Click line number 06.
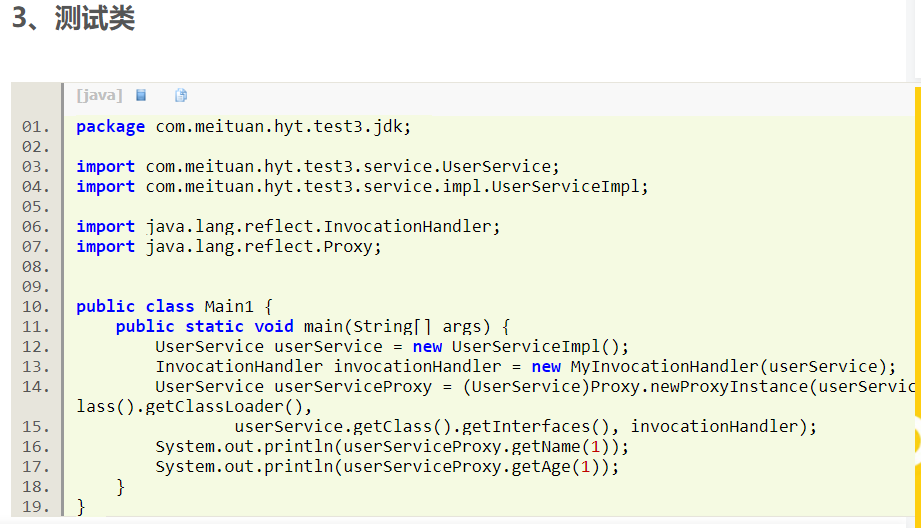 tap(36, 227)
